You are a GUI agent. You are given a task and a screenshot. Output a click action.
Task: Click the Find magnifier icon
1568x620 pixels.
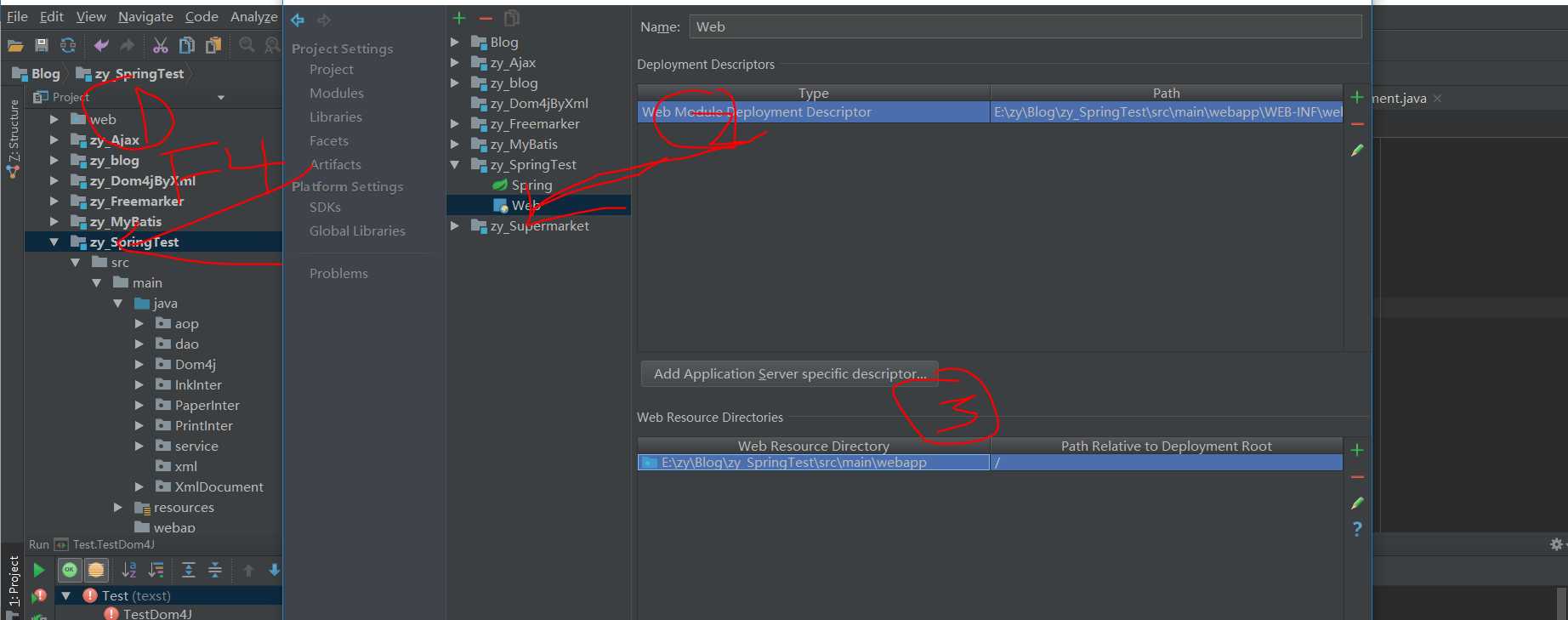pos(247,44)
